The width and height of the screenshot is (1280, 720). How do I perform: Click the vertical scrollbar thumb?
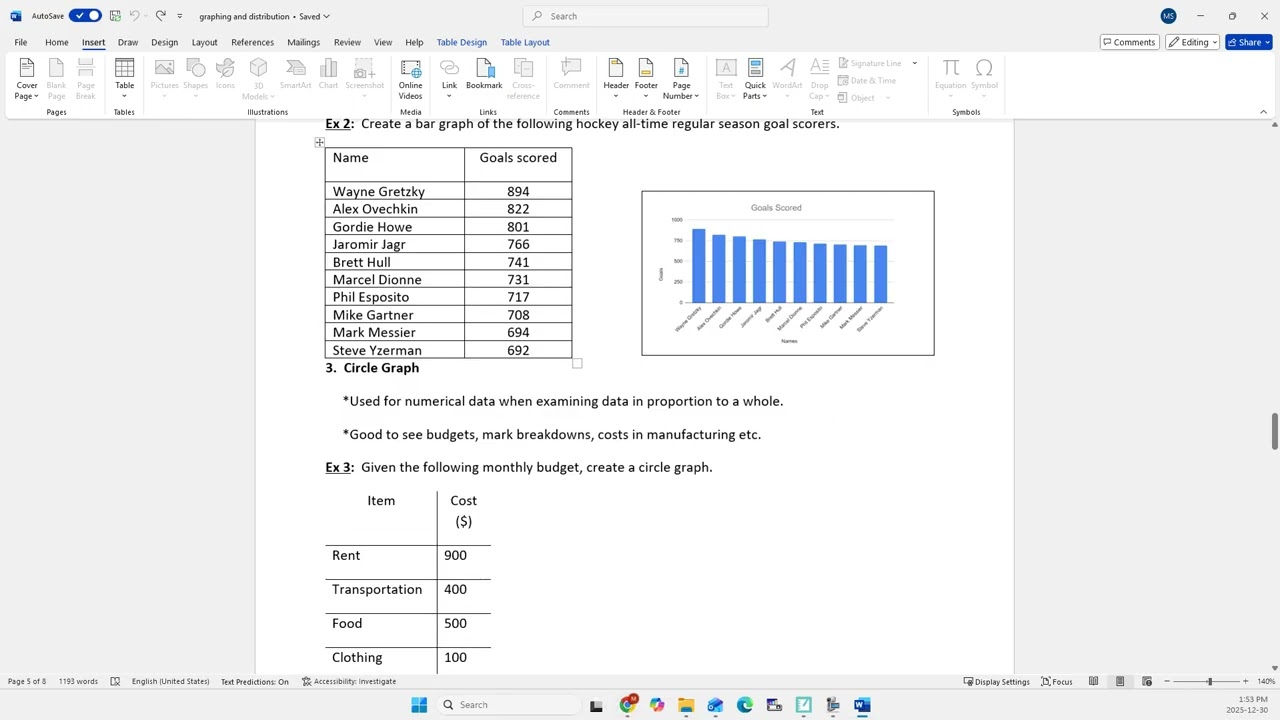click(x=1274, y=431)
